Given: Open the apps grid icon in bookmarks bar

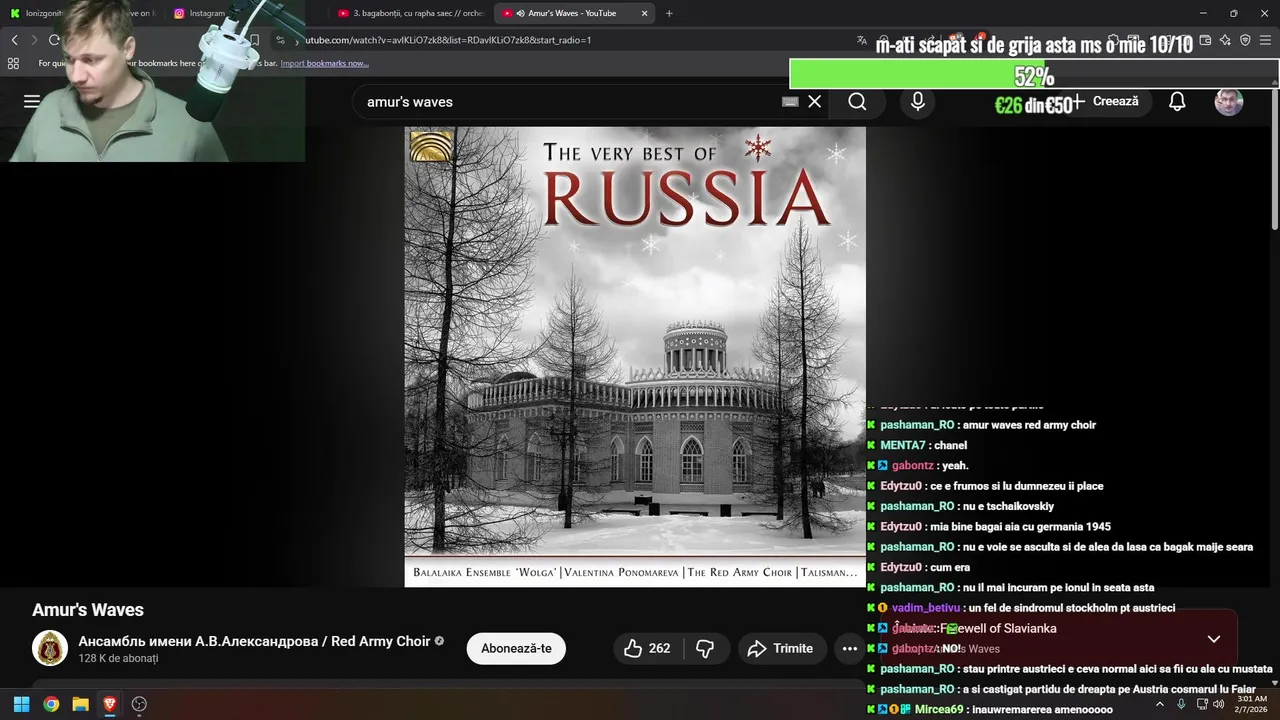Looking at the screenshot, I should tap(13, 63).
